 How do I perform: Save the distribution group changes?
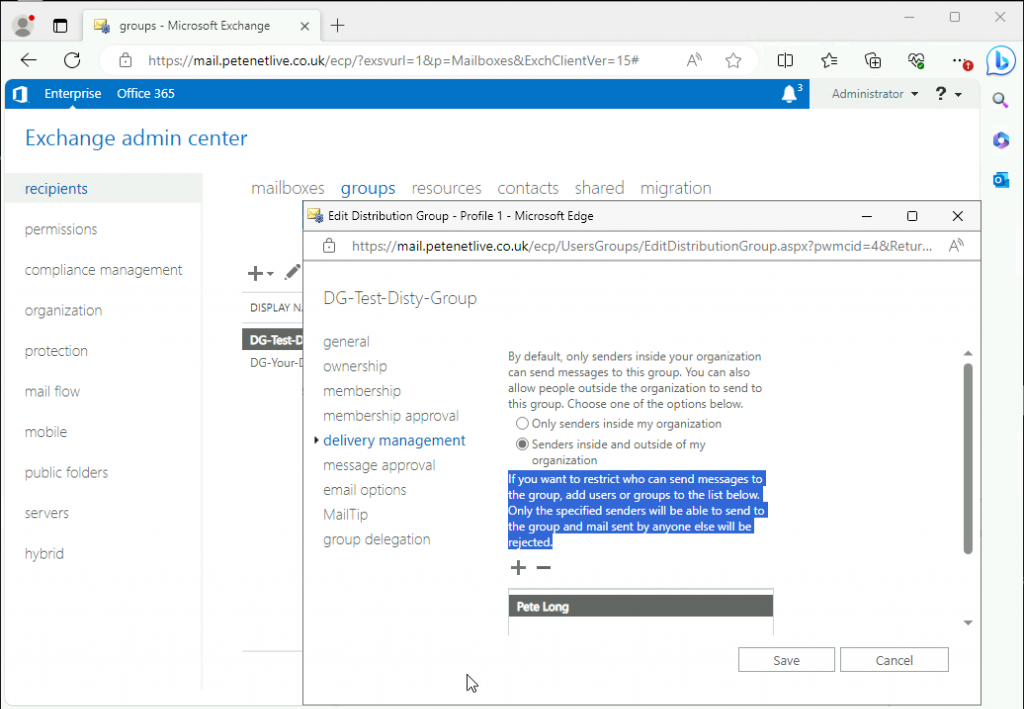click(786, 660)
